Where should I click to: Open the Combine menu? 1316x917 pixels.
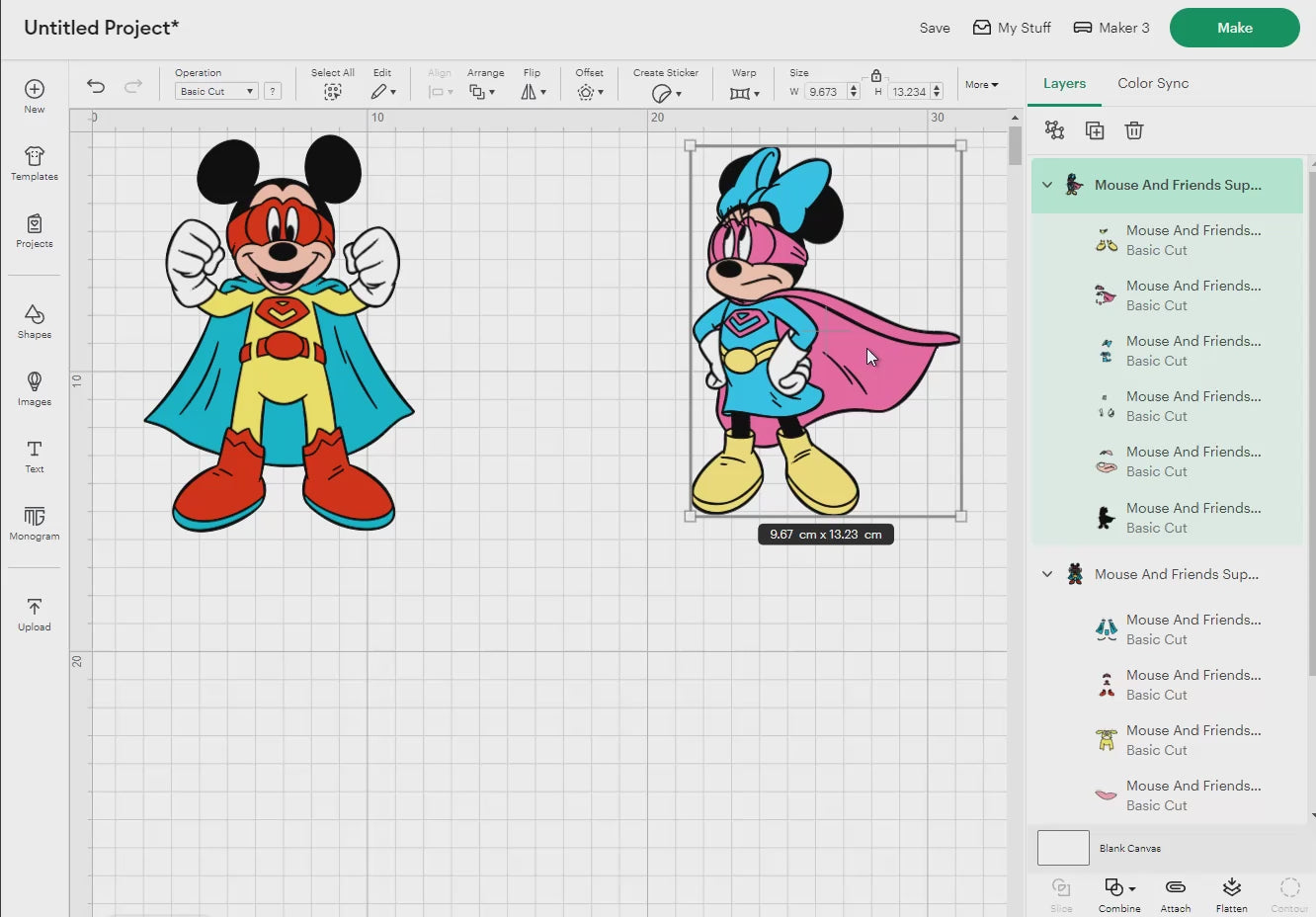click(1119, 894)
